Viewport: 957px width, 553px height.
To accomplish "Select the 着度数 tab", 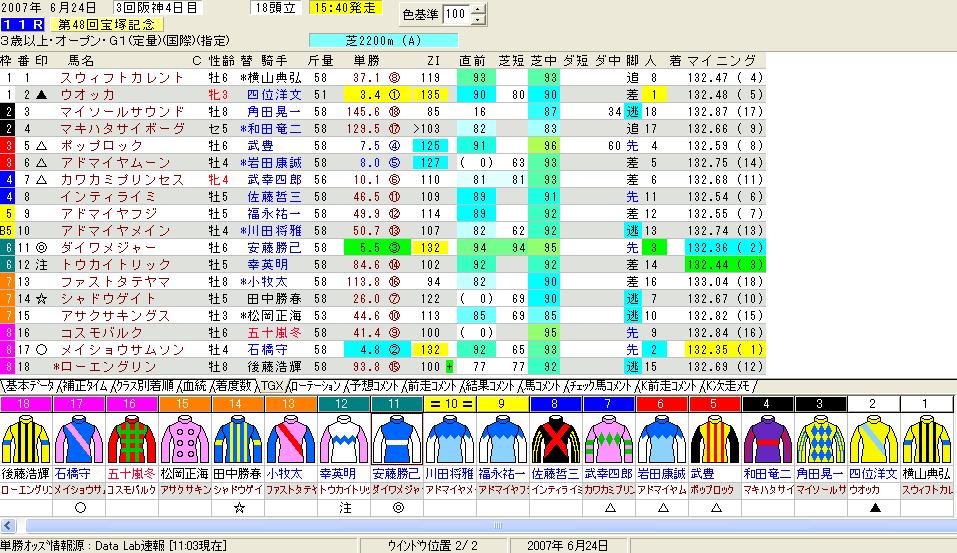I will (233, 386).
